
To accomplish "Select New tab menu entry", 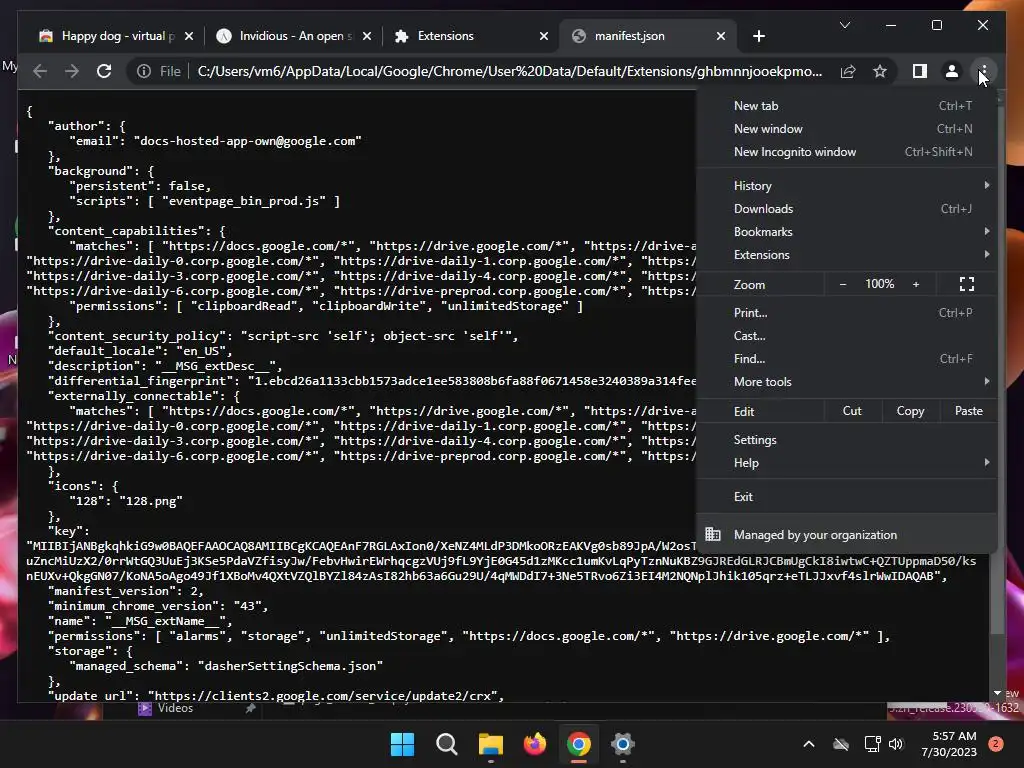I will click(847, 106).
